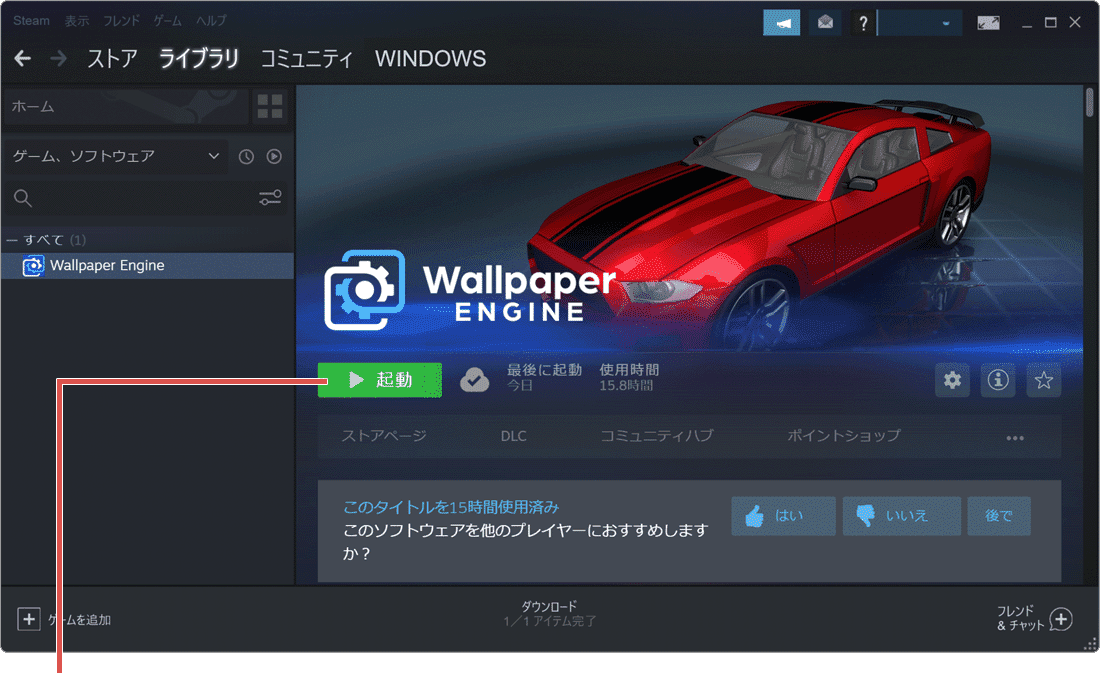Add to favorites with star icon

1044,380
